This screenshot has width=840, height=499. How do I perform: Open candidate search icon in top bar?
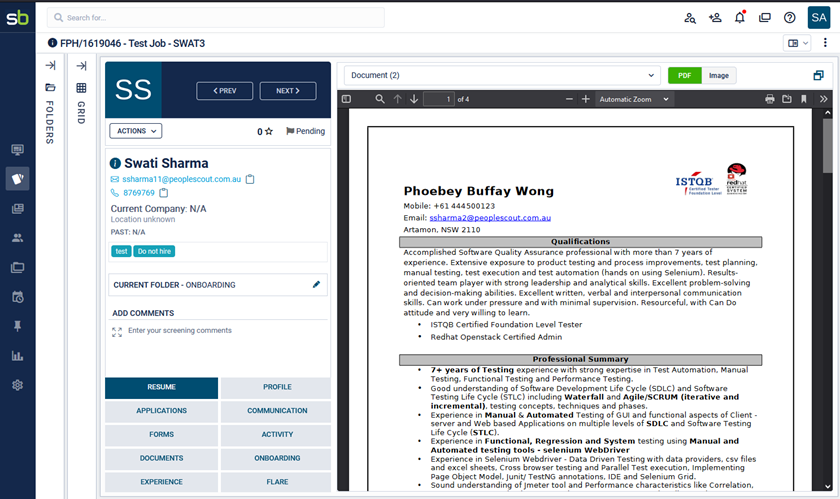[x=689, y=18]
